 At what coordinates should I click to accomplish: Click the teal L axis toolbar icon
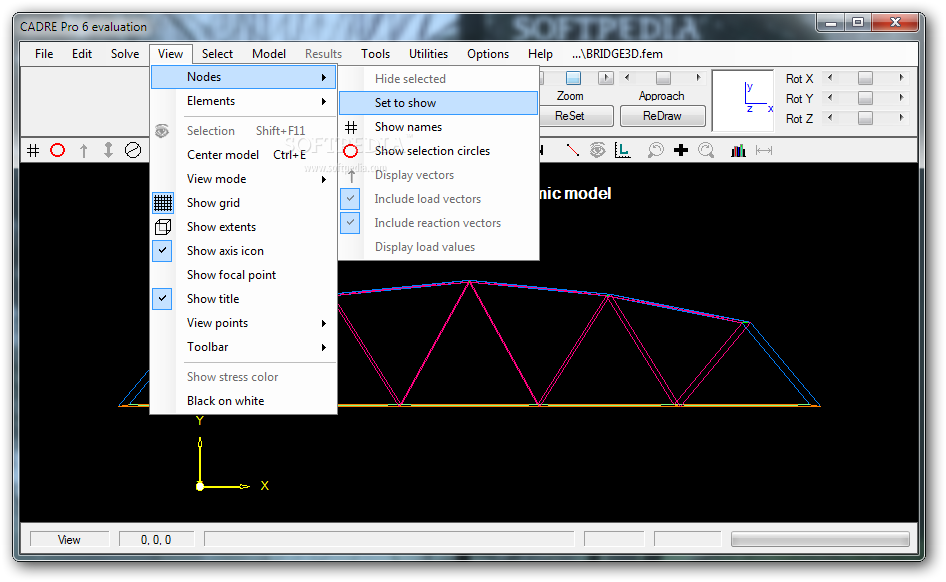pos(622,150)
